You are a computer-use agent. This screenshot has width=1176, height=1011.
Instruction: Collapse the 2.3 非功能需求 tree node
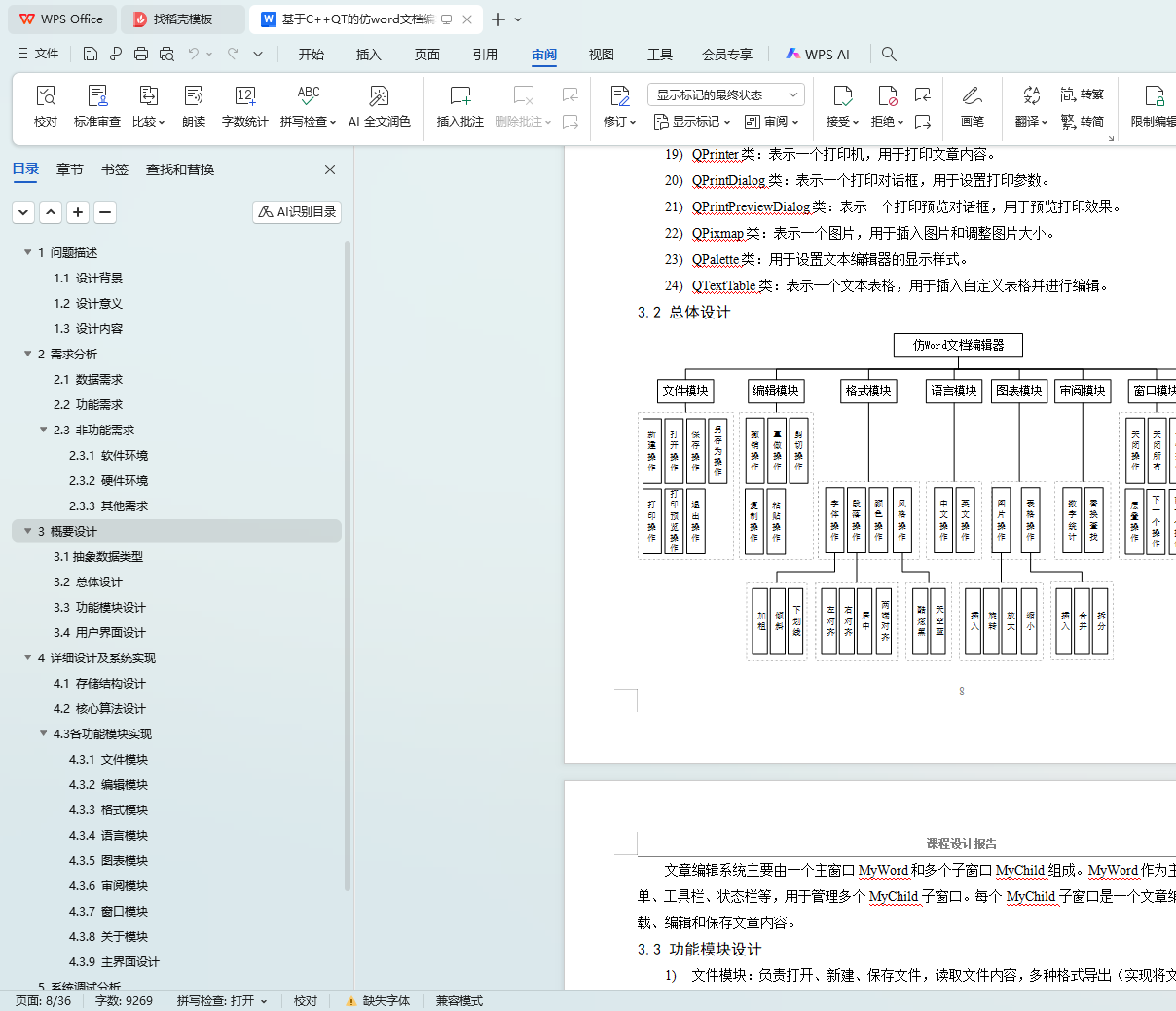(43, 430)
